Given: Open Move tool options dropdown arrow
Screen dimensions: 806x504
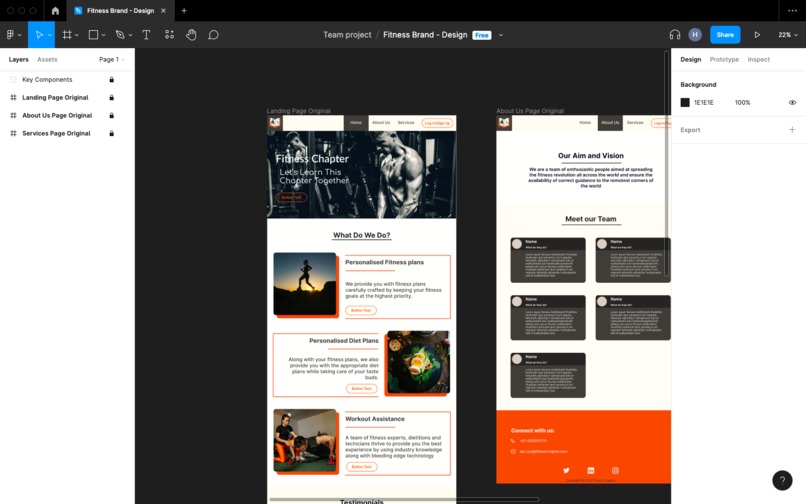Looking at the screenshot, I should click(50, 35).
